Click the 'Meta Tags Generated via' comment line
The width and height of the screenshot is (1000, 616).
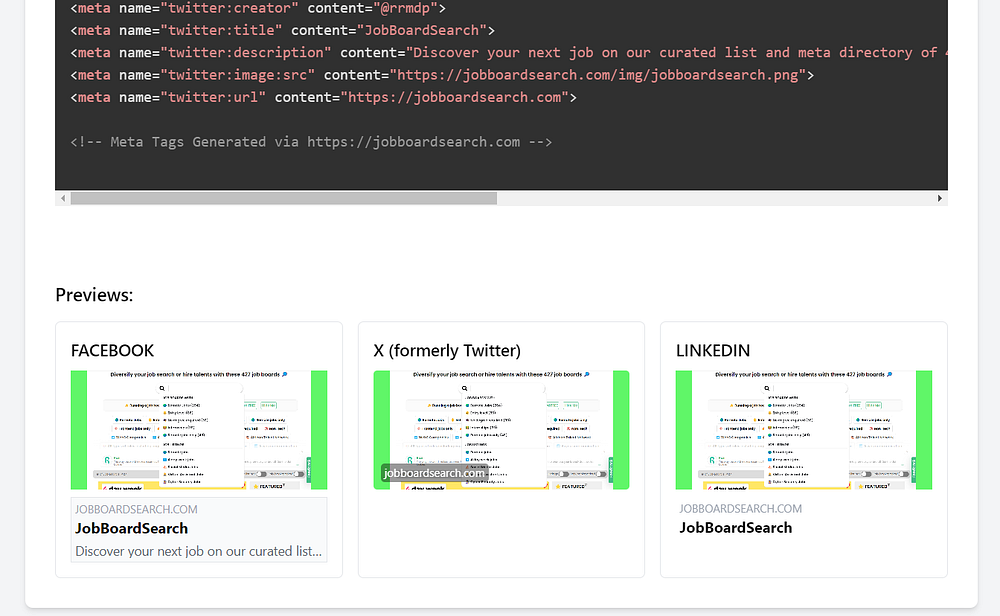pyautogui.click(x=311, y=142)
